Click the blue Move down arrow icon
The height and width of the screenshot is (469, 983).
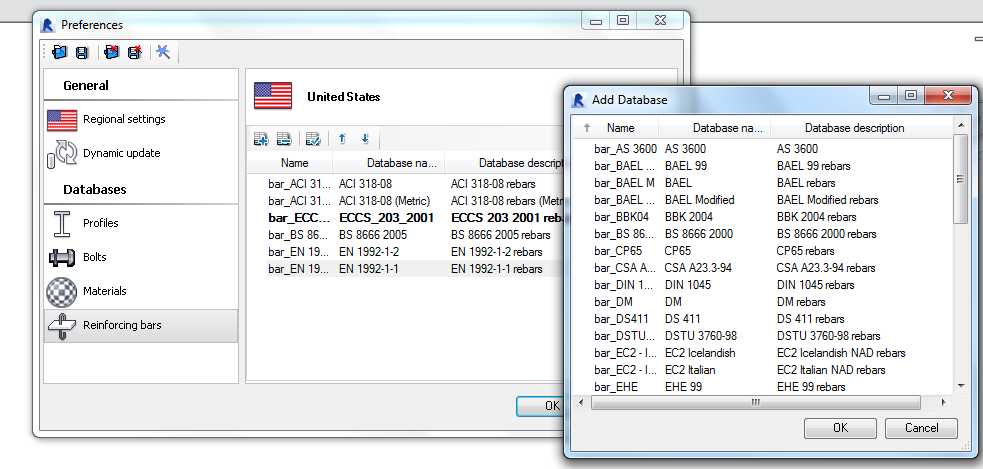point(365,139)
